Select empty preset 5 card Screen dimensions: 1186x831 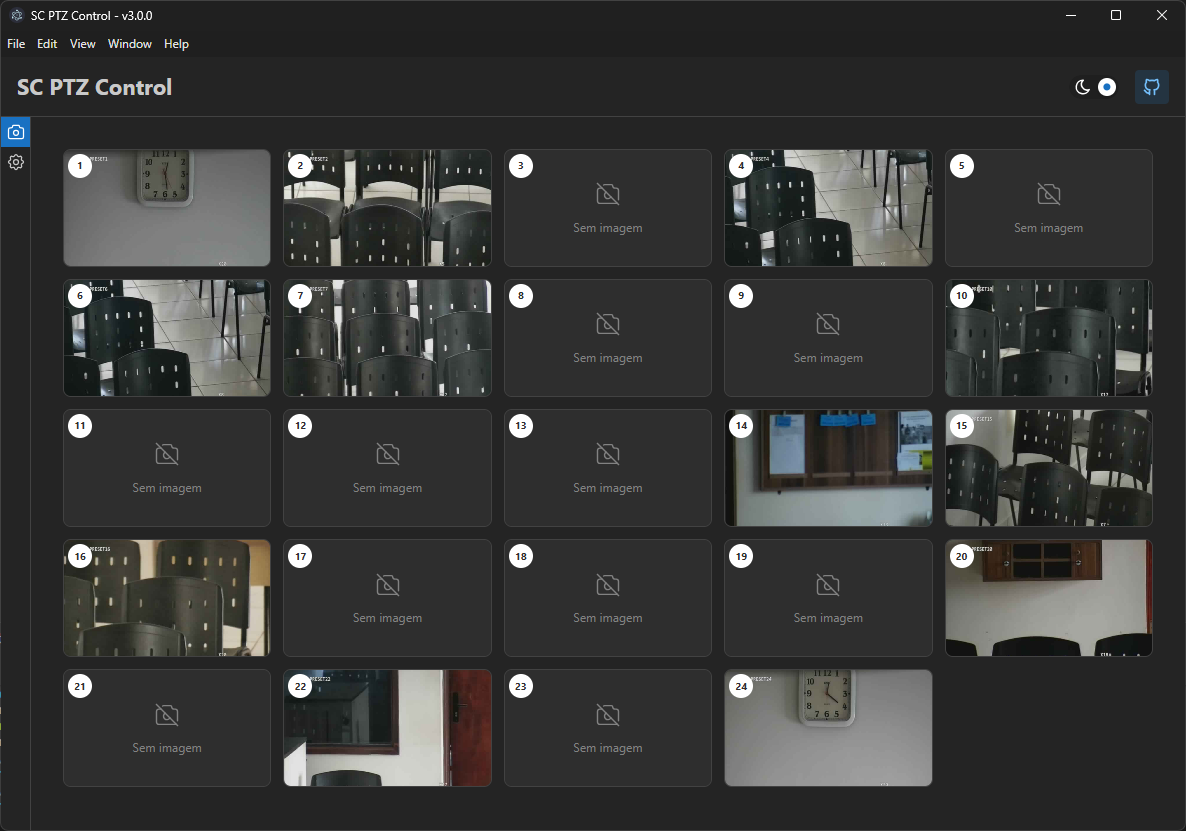[1048, 208]
